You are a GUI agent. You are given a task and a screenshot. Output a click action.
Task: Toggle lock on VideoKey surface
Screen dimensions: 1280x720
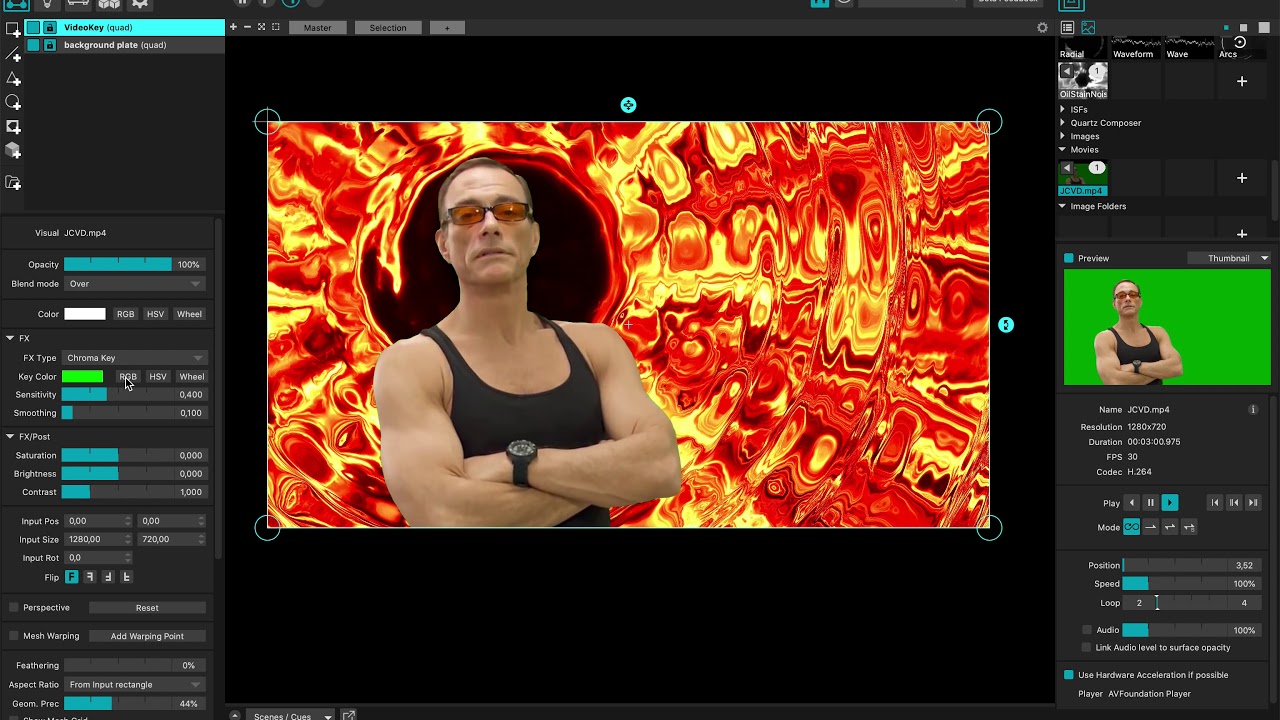click(50, 27)
